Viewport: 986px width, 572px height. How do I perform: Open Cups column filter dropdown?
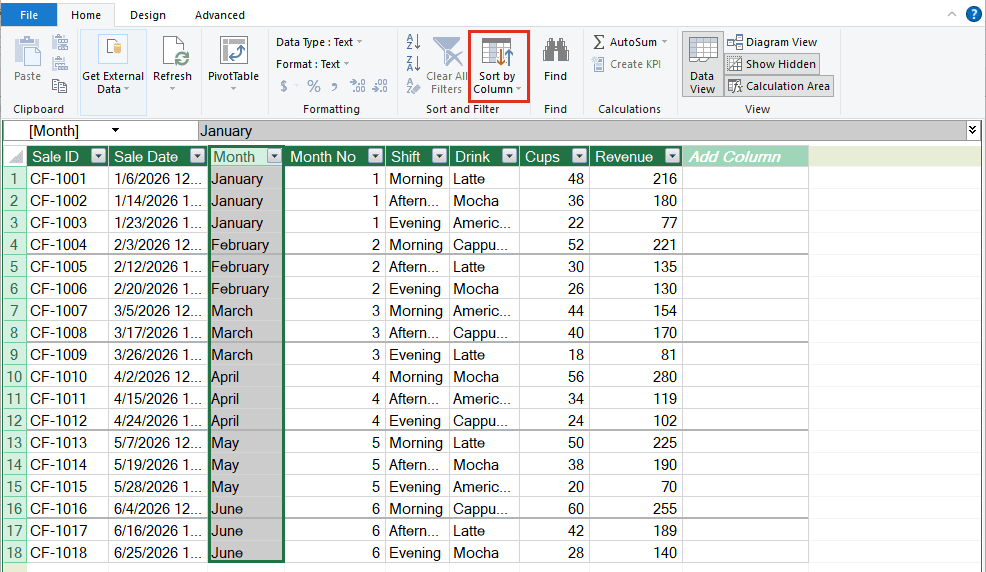580,156
